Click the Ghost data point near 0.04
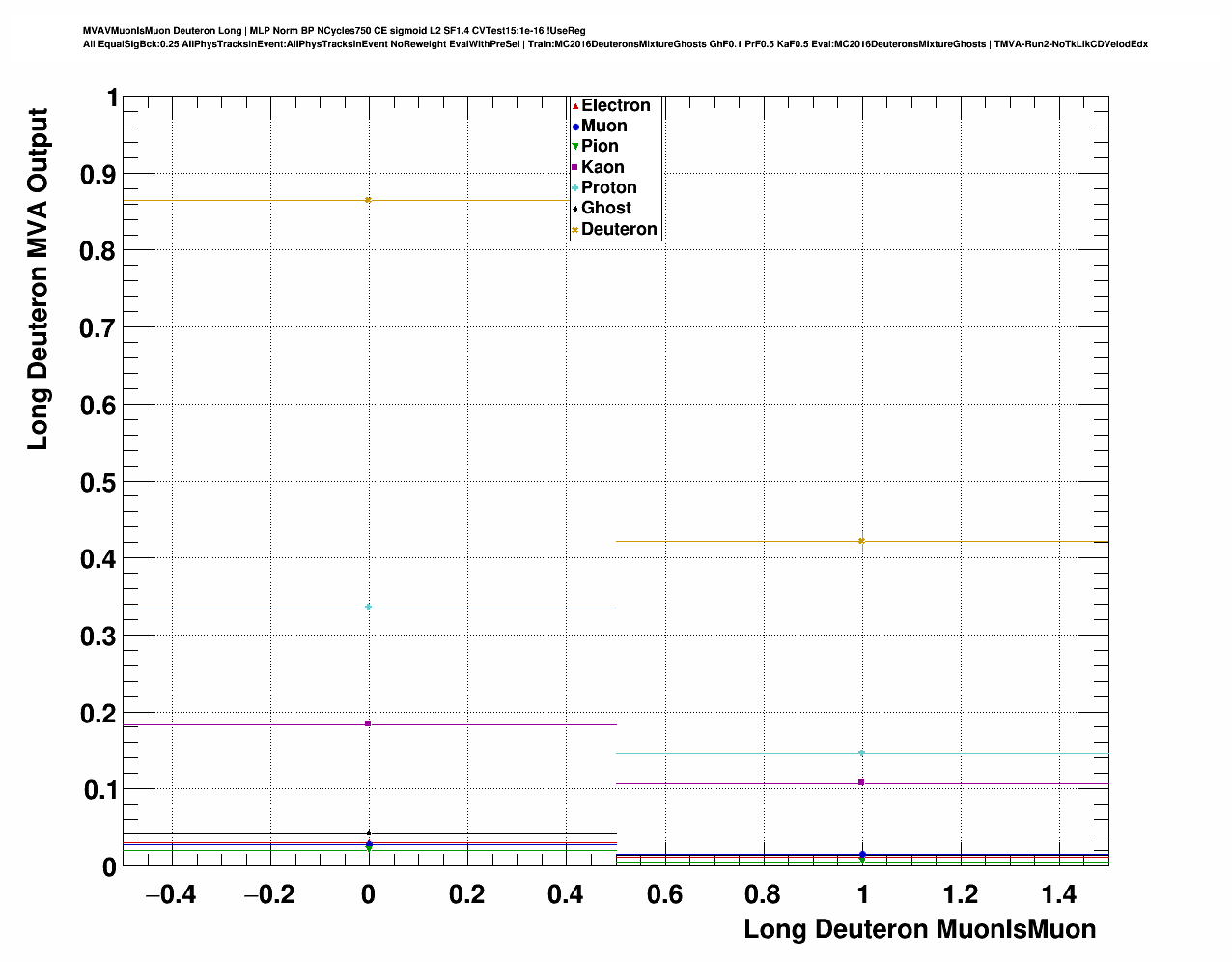The height and width of the screenshot is (962, 1232). [368, 833]
